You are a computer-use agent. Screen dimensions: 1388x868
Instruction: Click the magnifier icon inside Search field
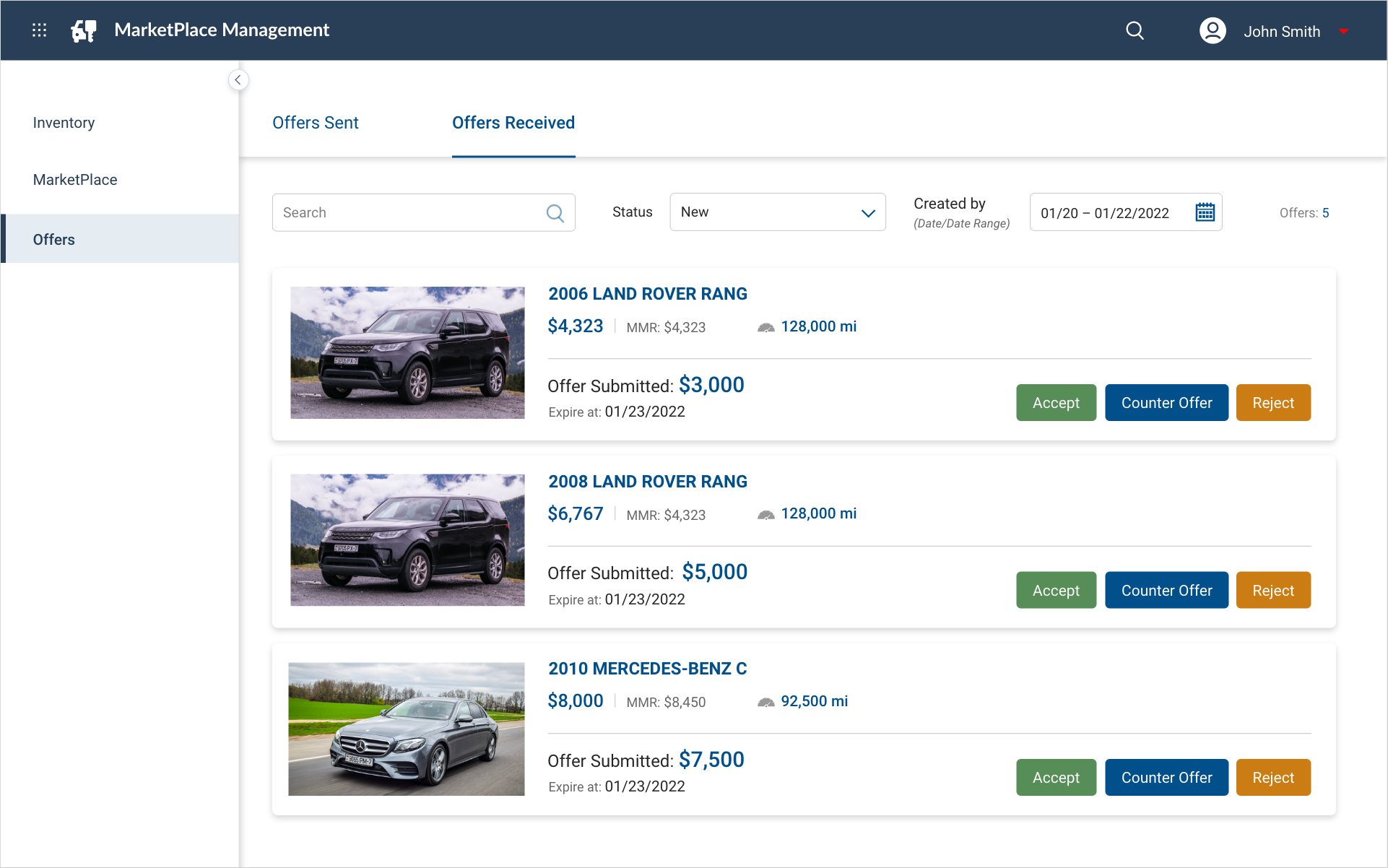(x=555, y=213)
